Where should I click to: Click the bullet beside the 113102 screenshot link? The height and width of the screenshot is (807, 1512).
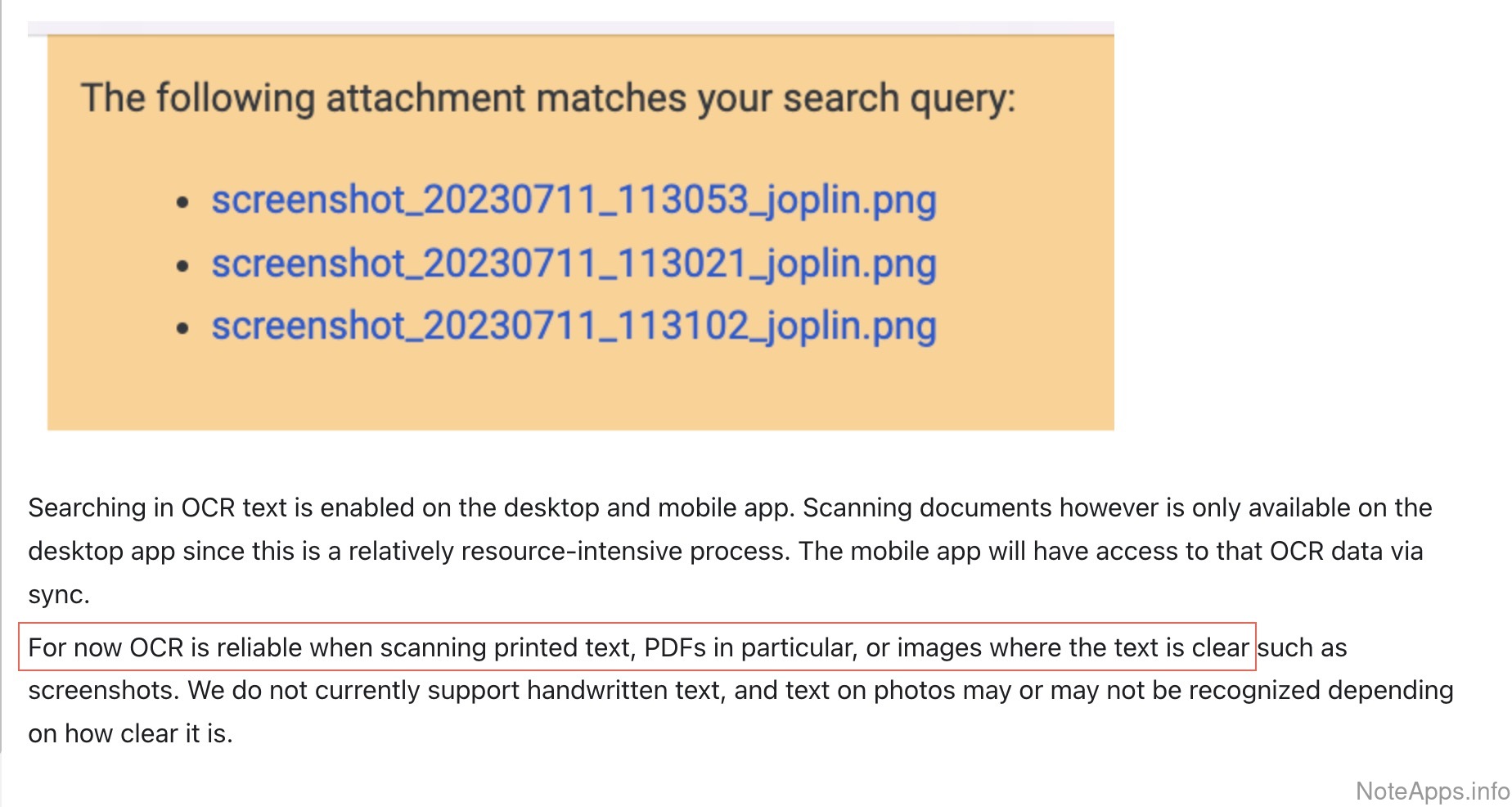182,328
